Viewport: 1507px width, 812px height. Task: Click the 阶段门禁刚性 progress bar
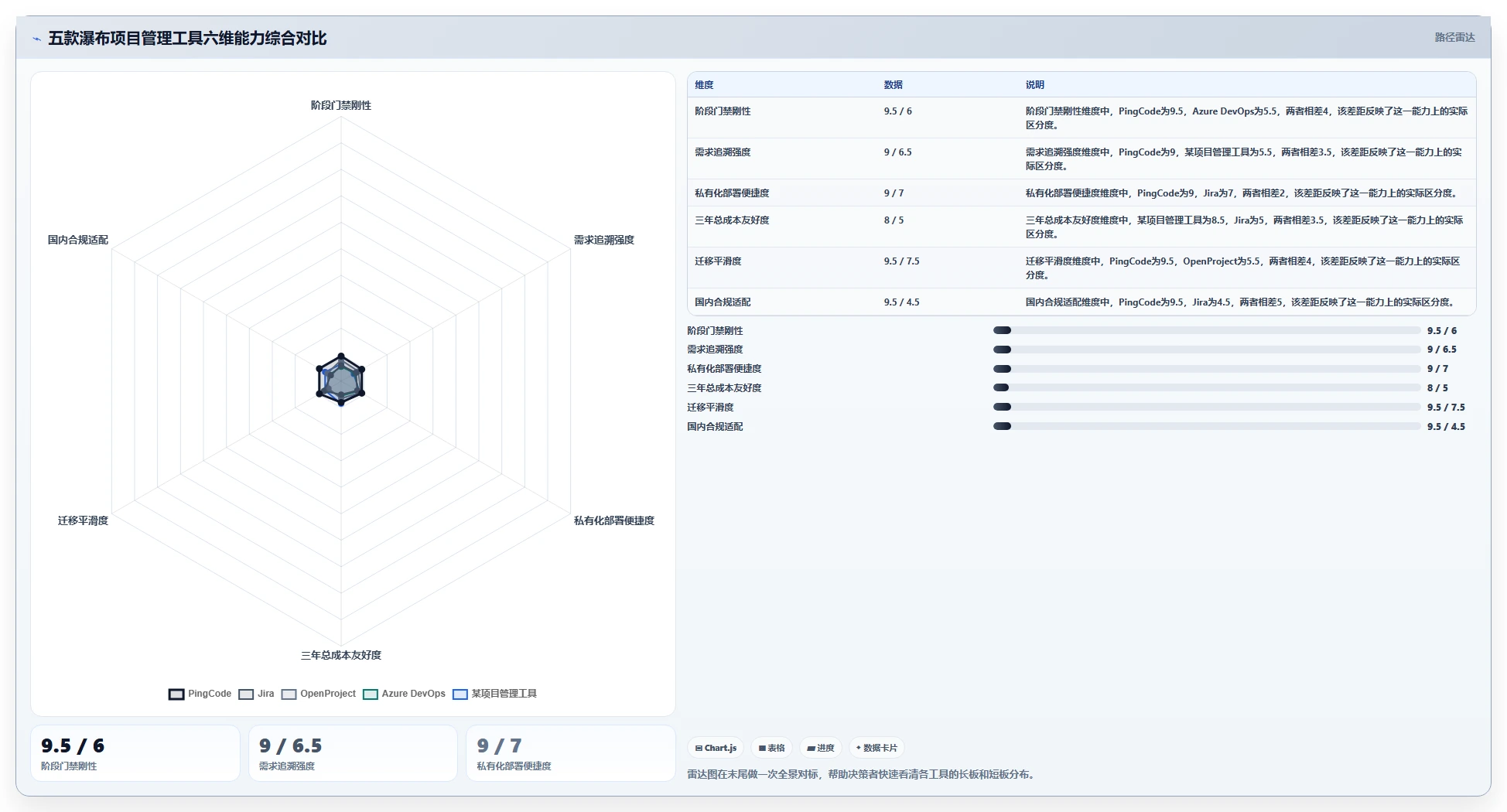point(1207,330)
